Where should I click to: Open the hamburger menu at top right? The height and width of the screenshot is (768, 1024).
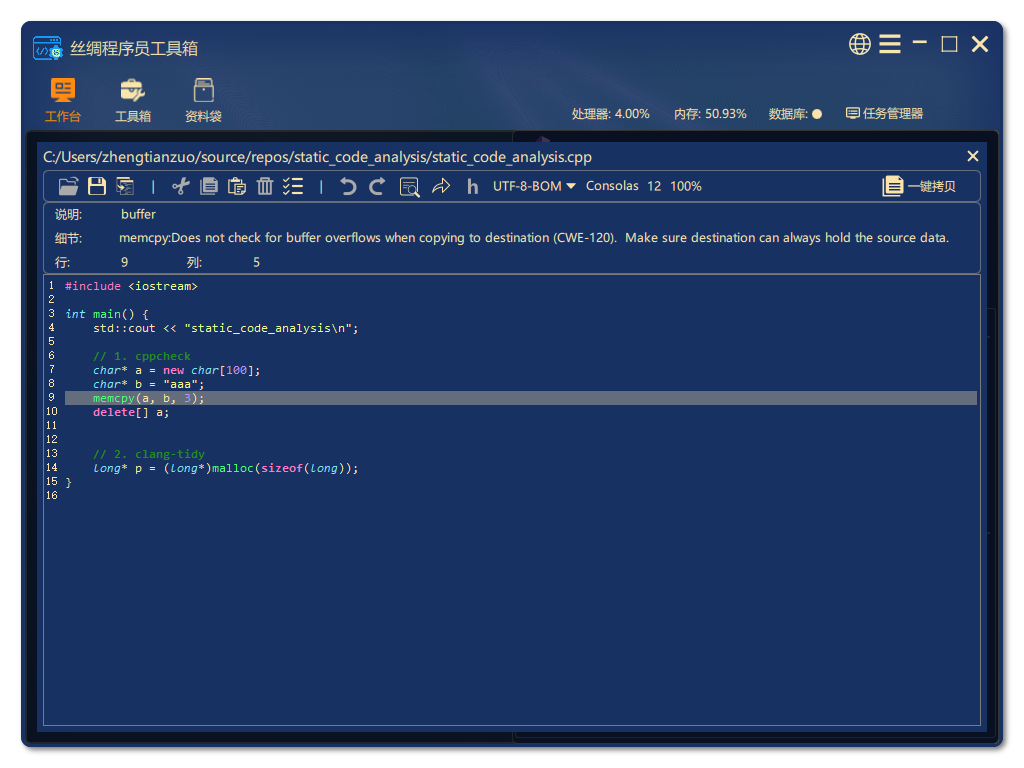[890, 44]
